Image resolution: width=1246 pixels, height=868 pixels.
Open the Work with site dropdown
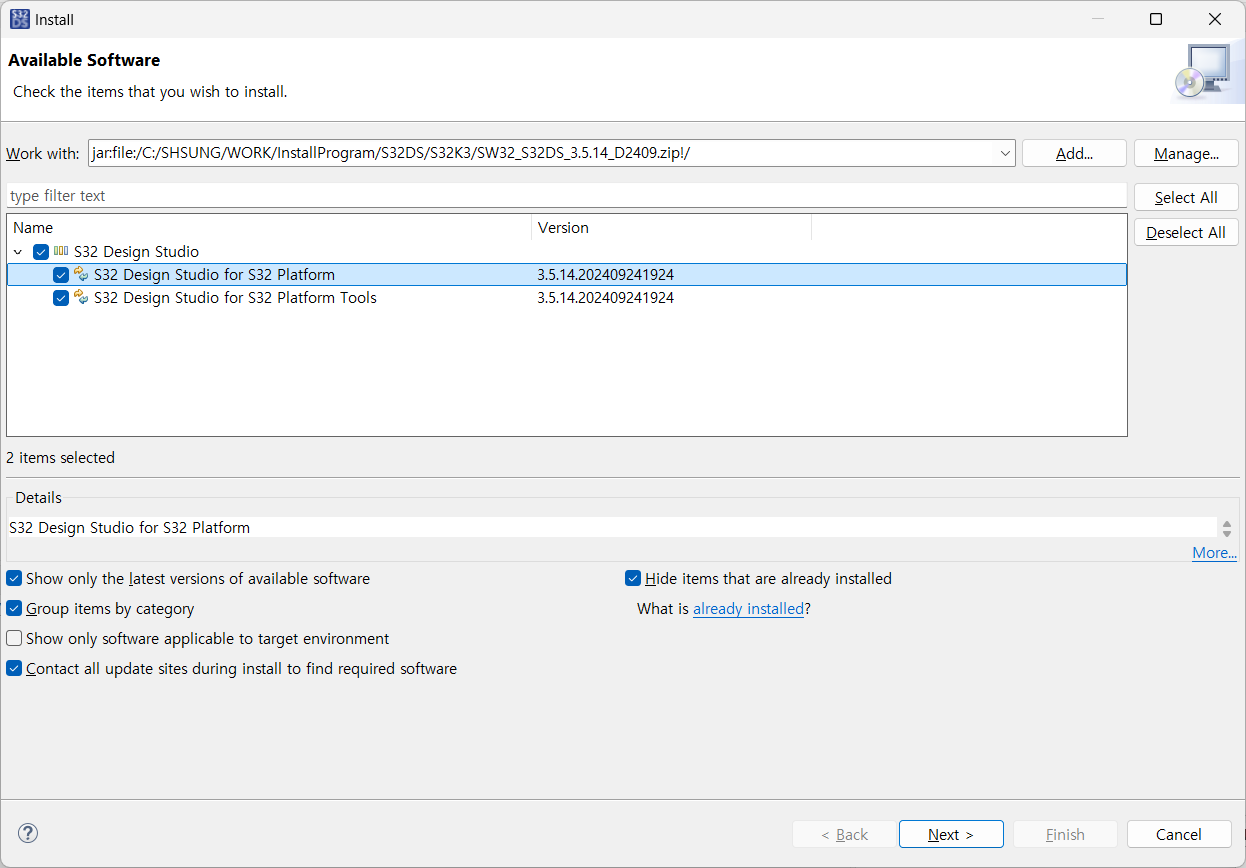(x=1004, y=153)
